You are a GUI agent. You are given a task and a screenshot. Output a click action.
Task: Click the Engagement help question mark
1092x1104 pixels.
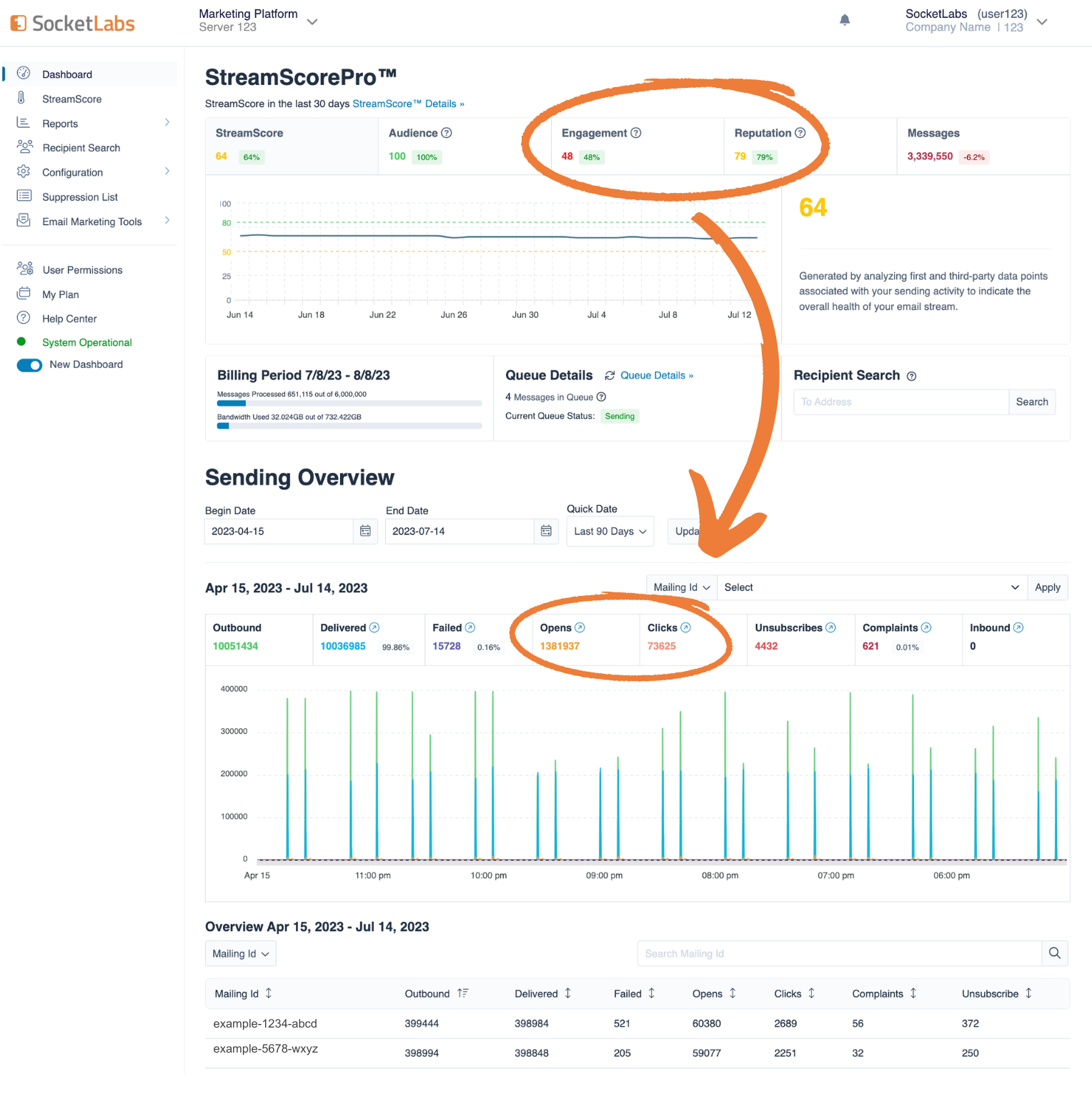pos(636,133)
